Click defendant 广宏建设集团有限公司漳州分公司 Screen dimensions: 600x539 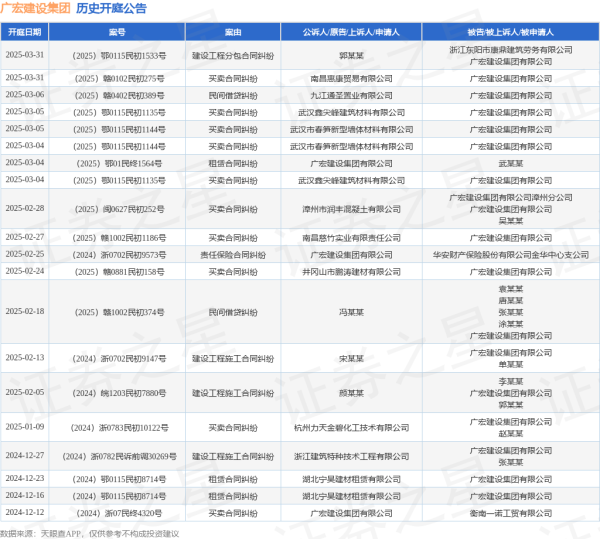coord(510,198)
